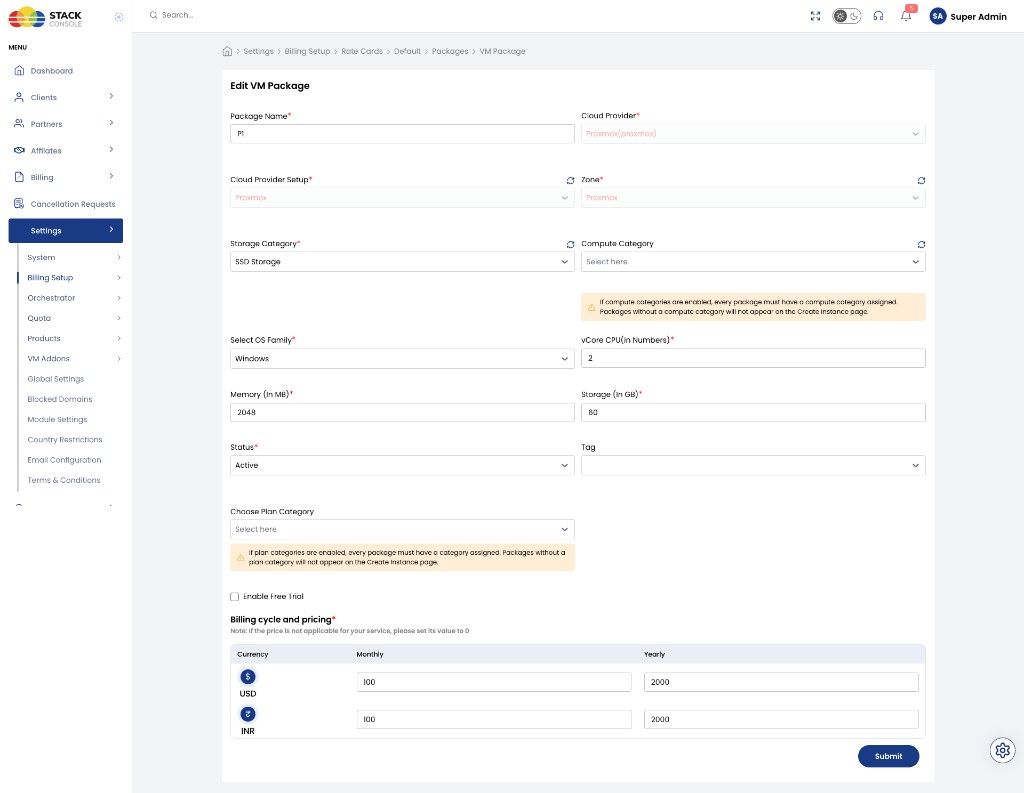Open the Zone dropdown
Viewport: 1024px width, 793px height.
coord(753,198)
